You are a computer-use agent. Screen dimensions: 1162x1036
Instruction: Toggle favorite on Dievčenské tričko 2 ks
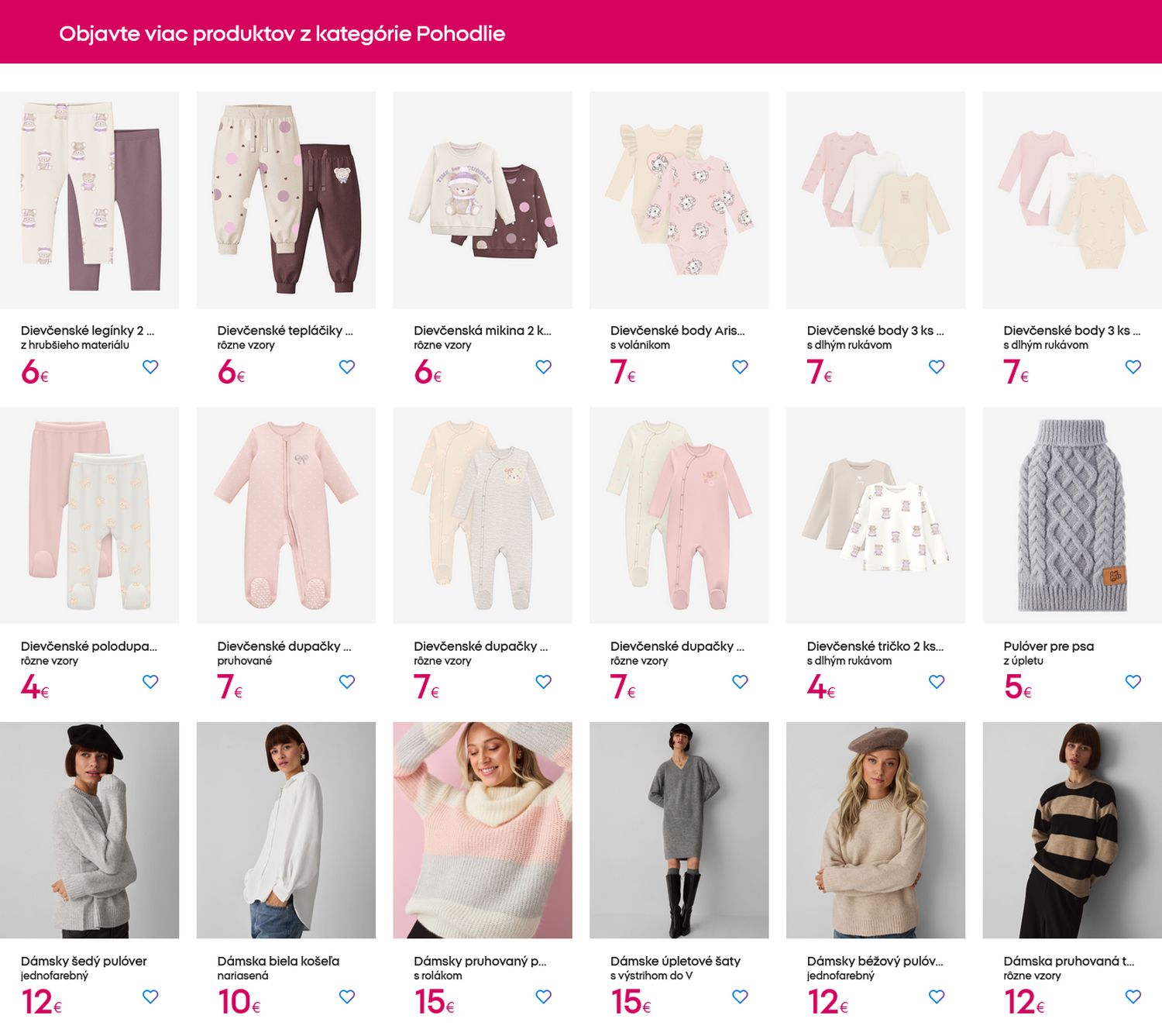tap(937, 682)
